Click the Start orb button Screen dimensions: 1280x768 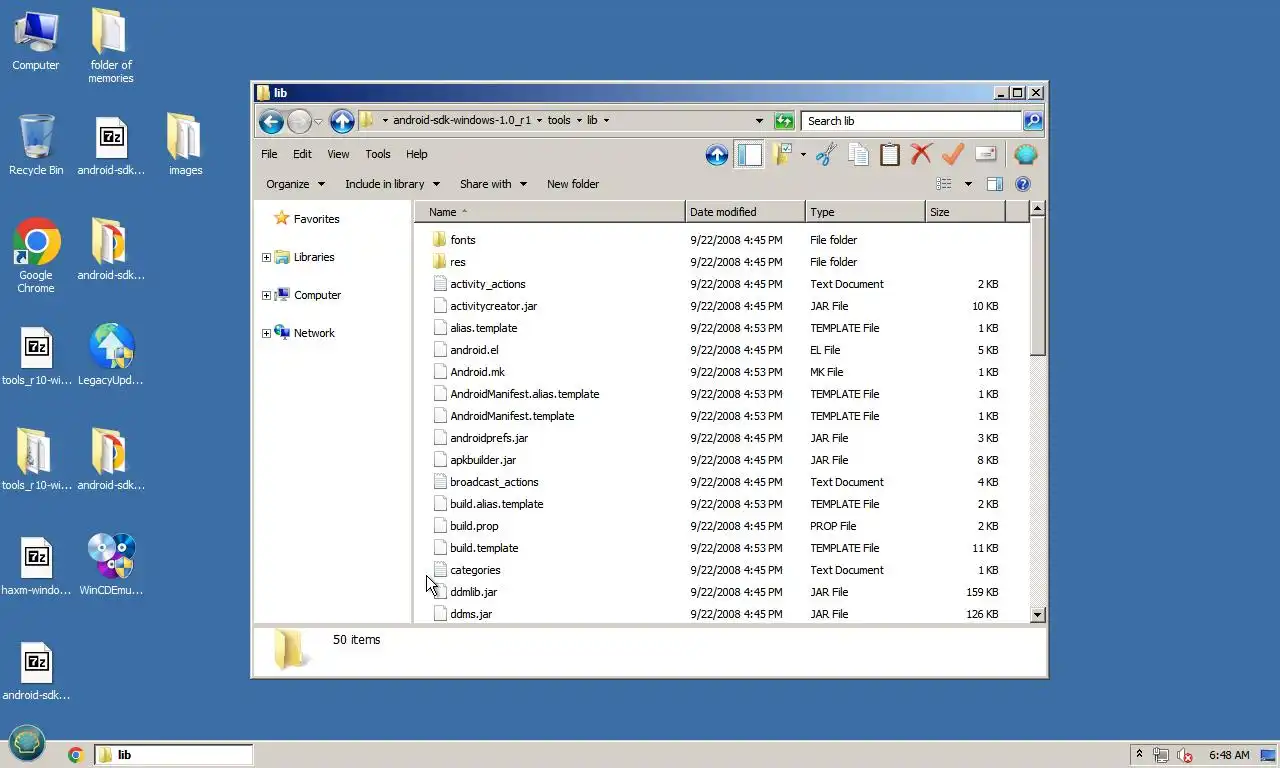pos(28,745)
